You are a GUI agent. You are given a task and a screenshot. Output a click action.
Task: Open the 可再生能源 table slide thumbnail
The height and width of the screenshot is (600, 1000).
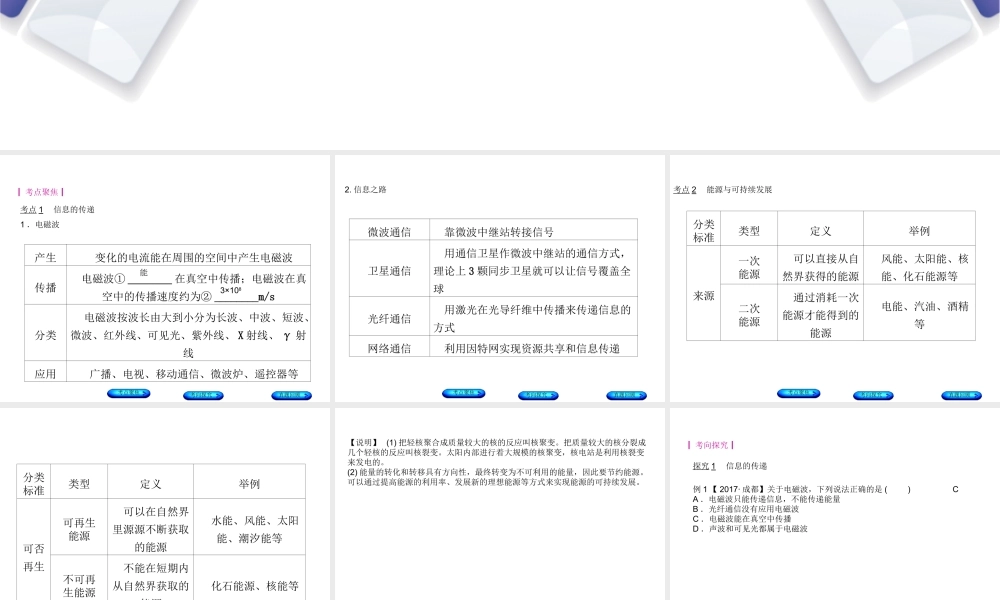click(165, 504)
